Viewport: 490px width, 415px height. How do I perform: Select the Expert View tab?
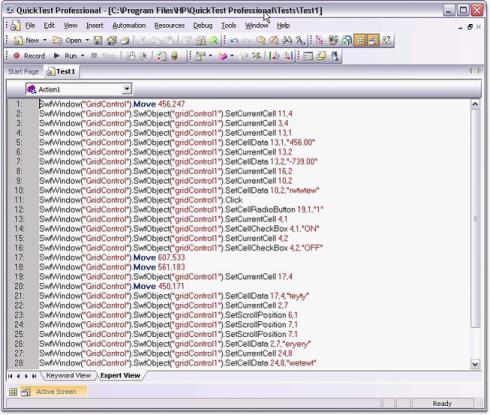[120, 376]
